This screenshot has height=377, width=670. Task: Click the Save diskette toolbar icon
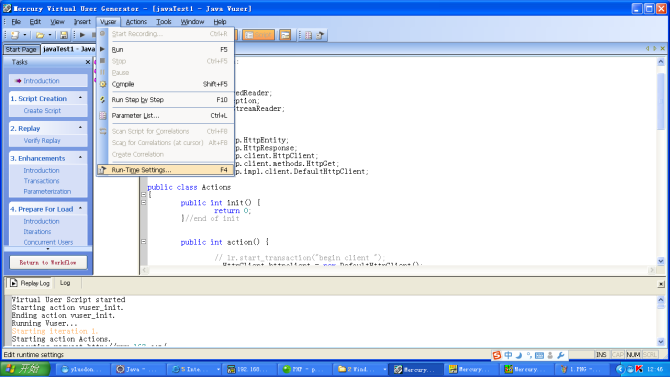point(64,35)
